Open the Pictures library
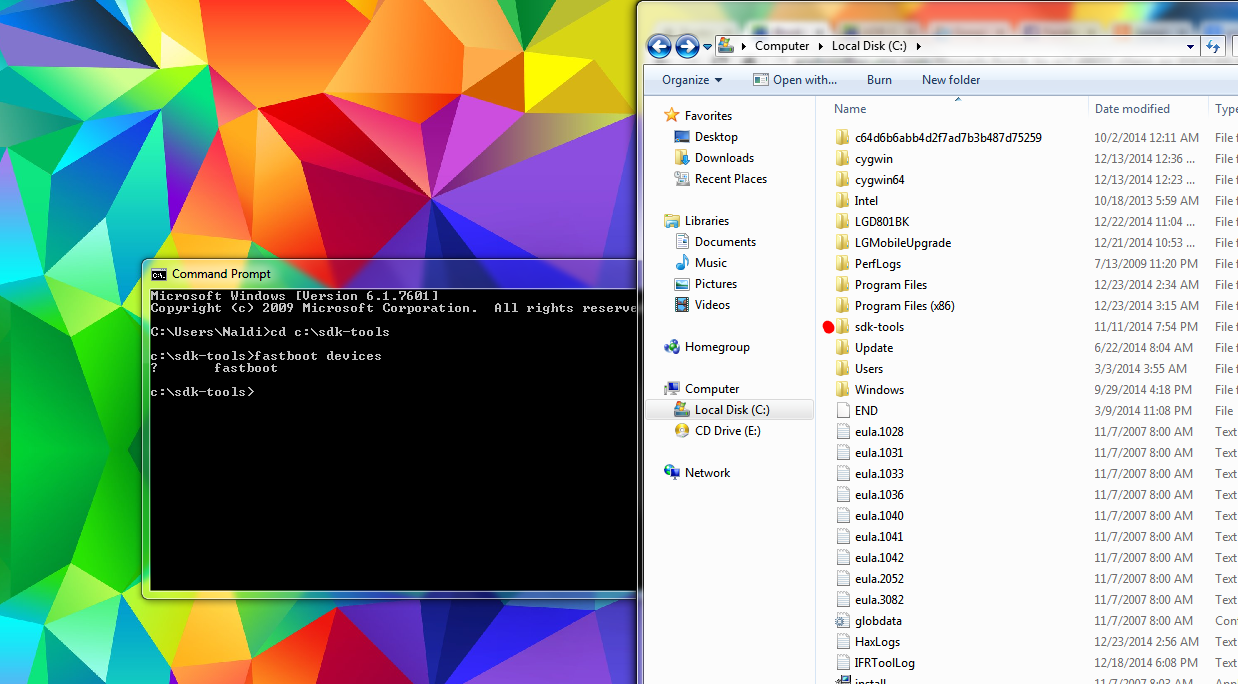This screenshot has width=1238, height=684. pos(716,284)
